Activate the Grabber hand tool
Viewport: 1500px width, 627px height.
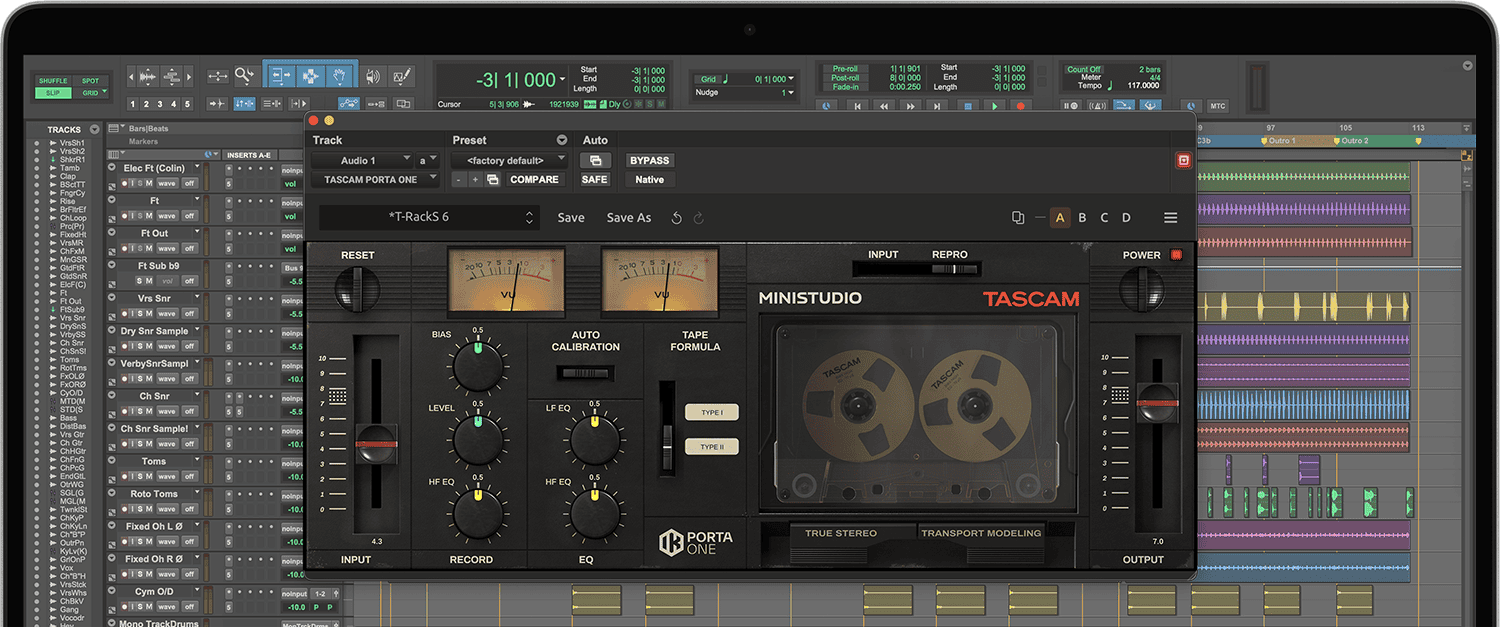pyautogui.click(x=341, y=75)
